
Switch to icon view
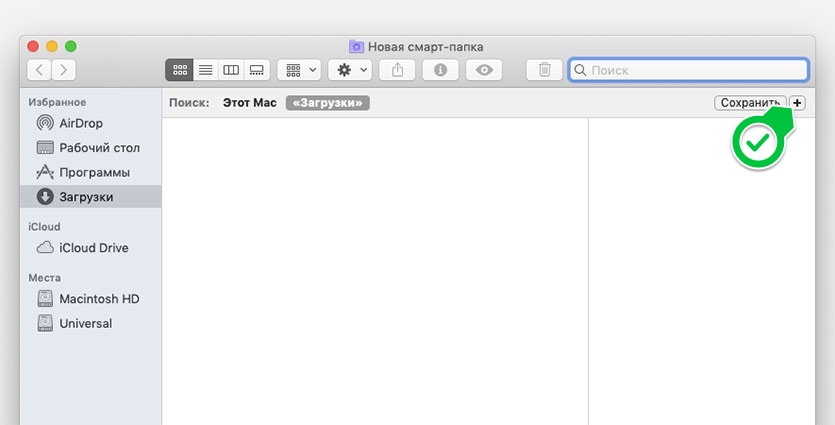(x=179, y=70)
